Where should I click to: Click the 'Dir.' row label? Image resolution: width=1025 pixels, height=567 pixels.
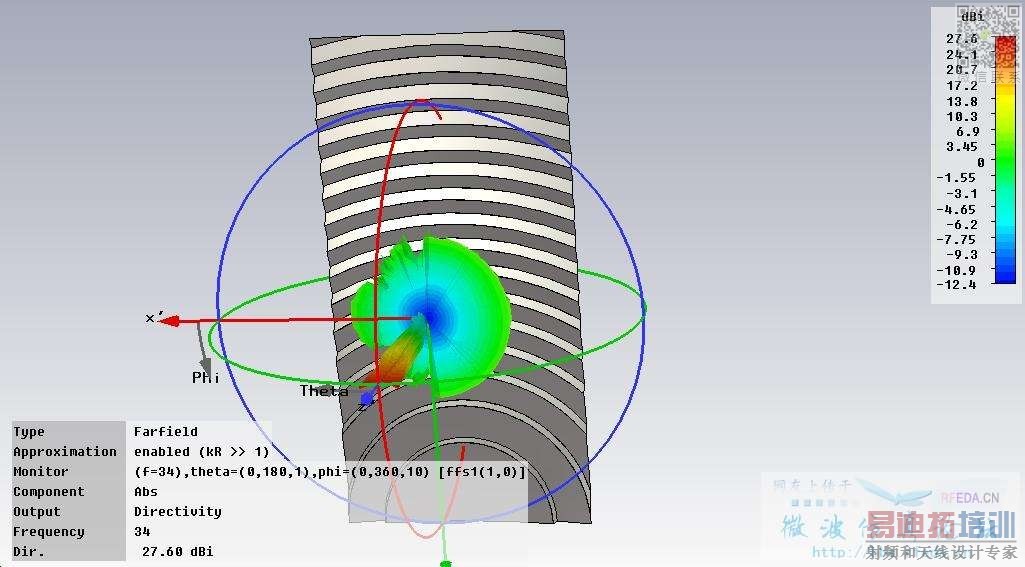coord(29,552)
